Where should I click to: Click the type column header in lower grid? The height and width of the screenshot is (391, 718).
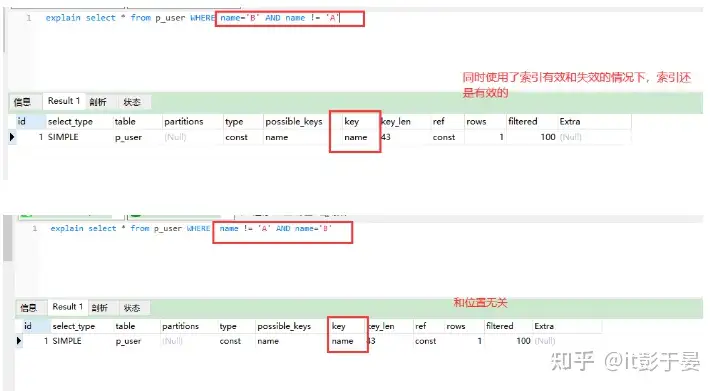coord(237,326)
